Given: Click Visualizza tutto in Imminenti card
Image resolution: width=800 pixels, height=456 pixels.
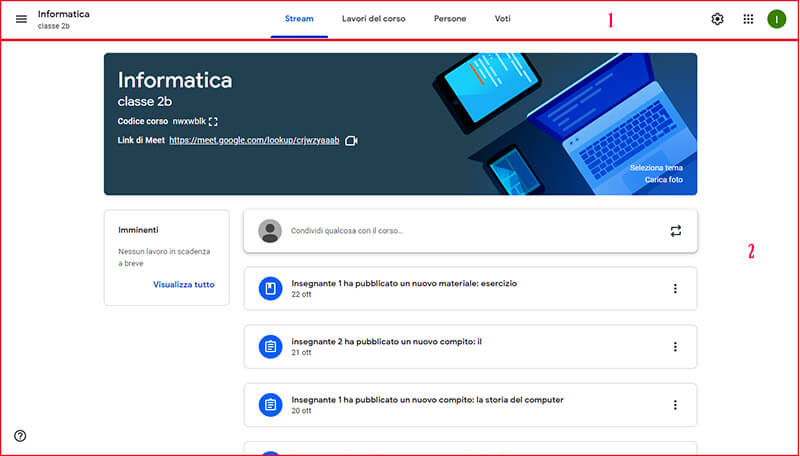Looking at the screenshot, I should [x=184, y=285].
